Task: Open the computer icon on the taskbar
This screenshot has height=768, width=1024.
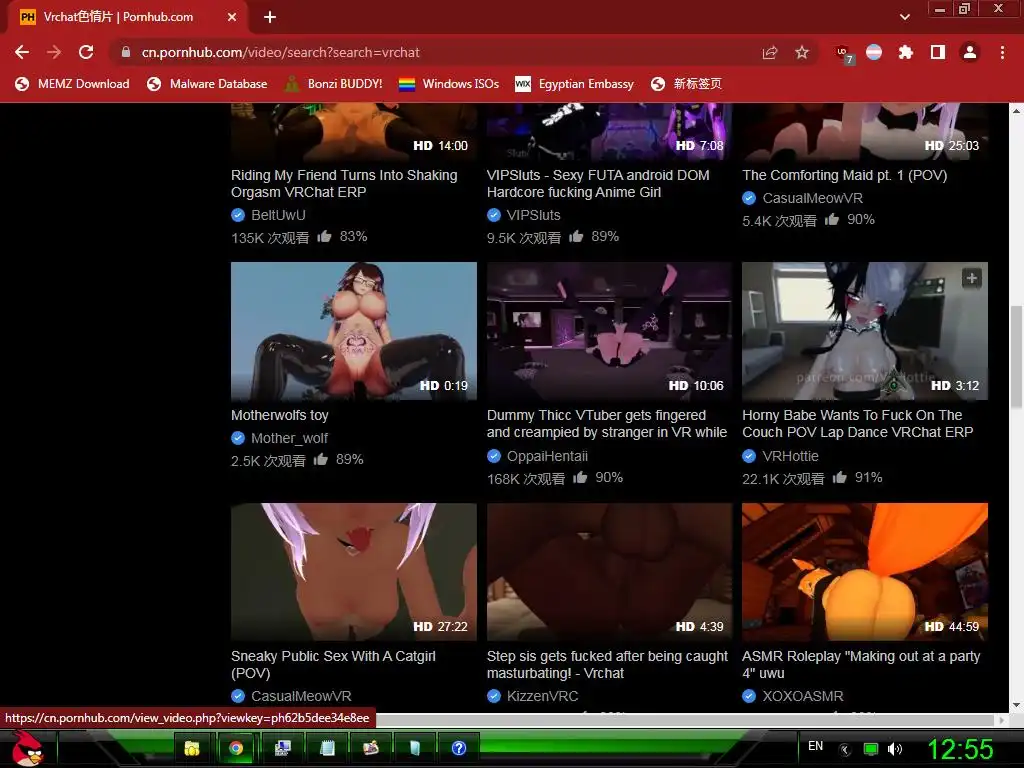Action: (x=282, y=748)
